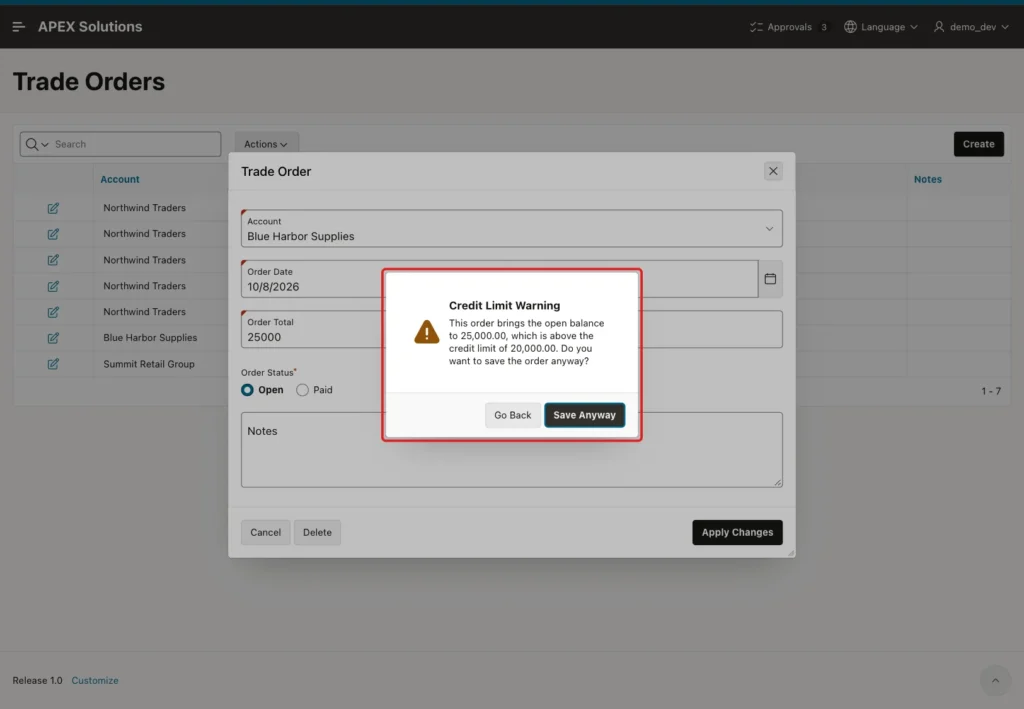Screen dimensions: 1024x709
Task: Open the hamburger navigation menu icon
Action: tap(18, 27)
